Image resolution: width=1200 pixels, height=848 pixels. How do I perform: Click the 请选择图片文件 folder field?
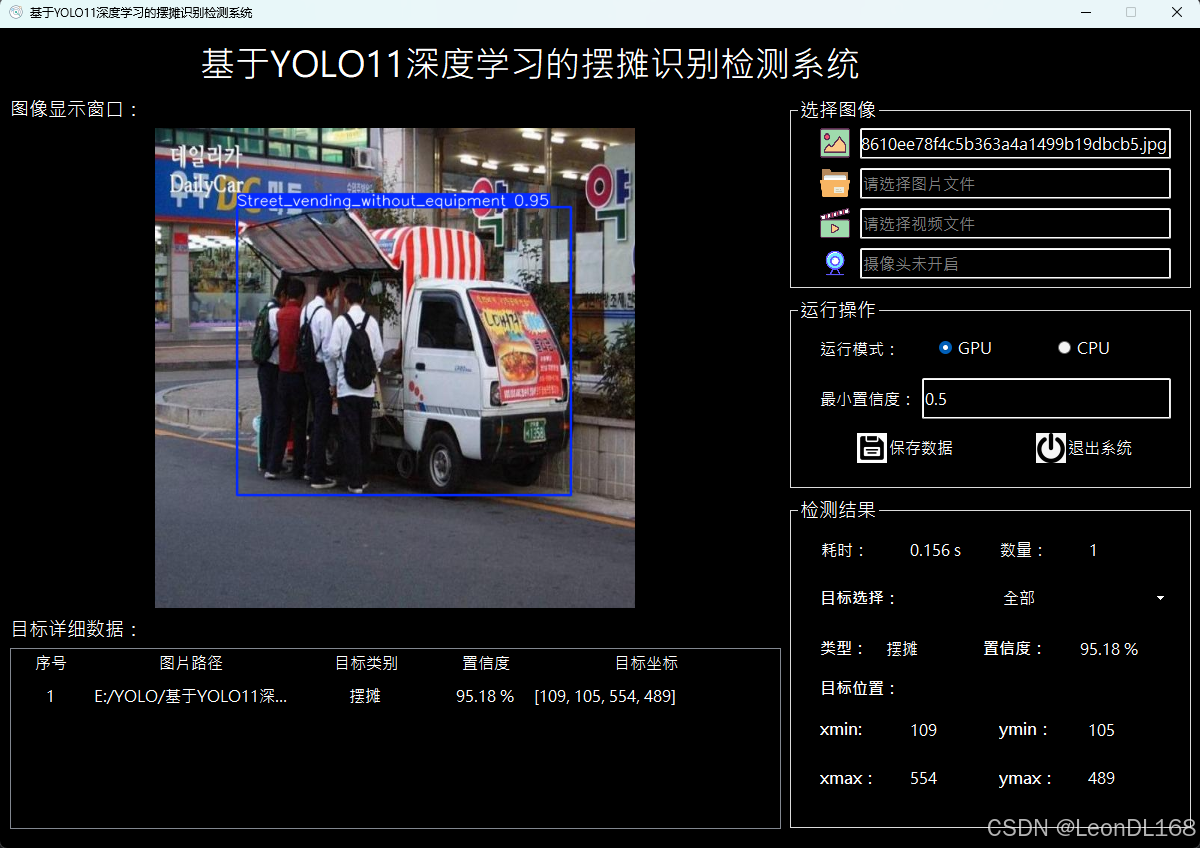[x=1015, y=184]
